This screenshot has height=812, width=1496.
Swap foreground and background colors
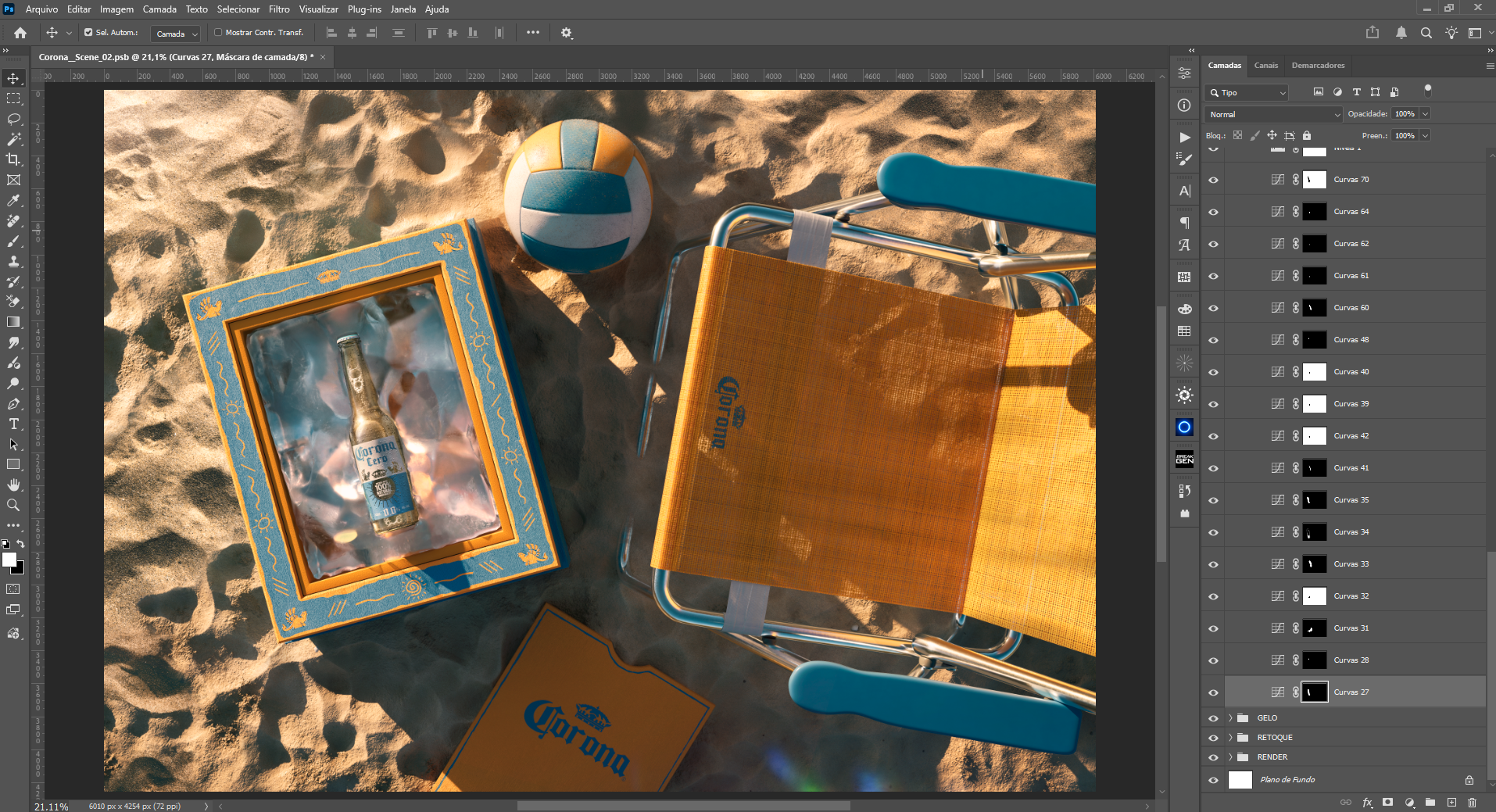[21, 544]
